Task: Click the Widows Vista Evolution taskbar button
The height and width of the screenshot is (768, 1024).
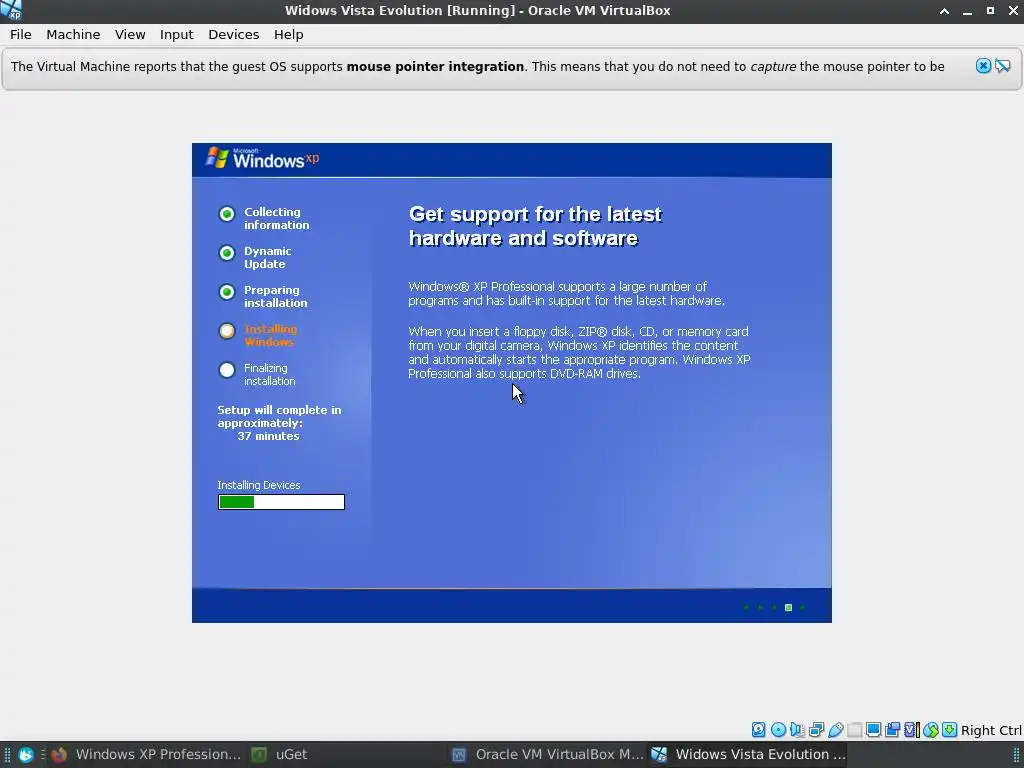Action: click(x=748, y=755)
